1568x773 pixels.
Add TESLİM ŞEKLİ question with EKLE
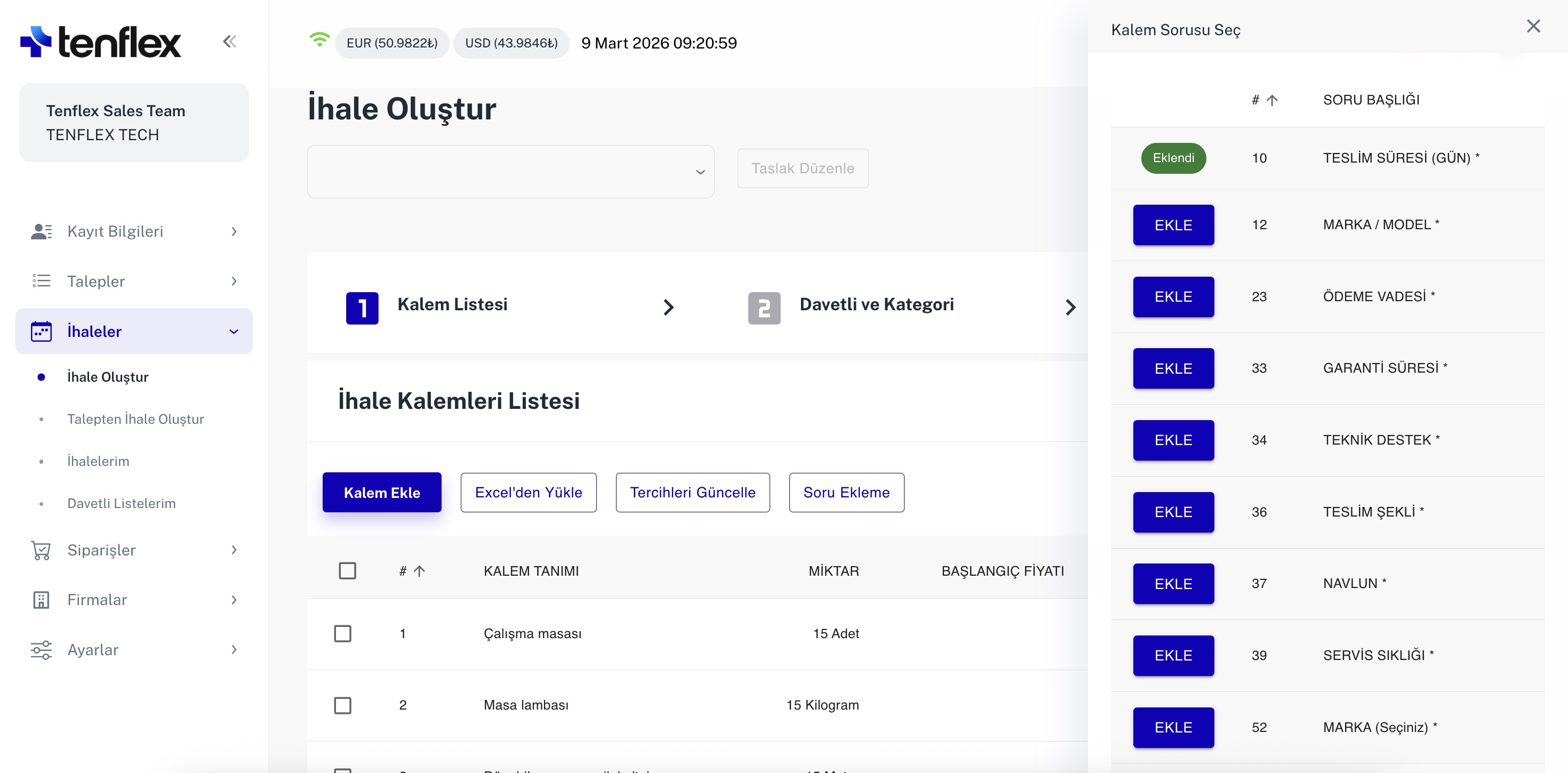[x=1173, y=512]
